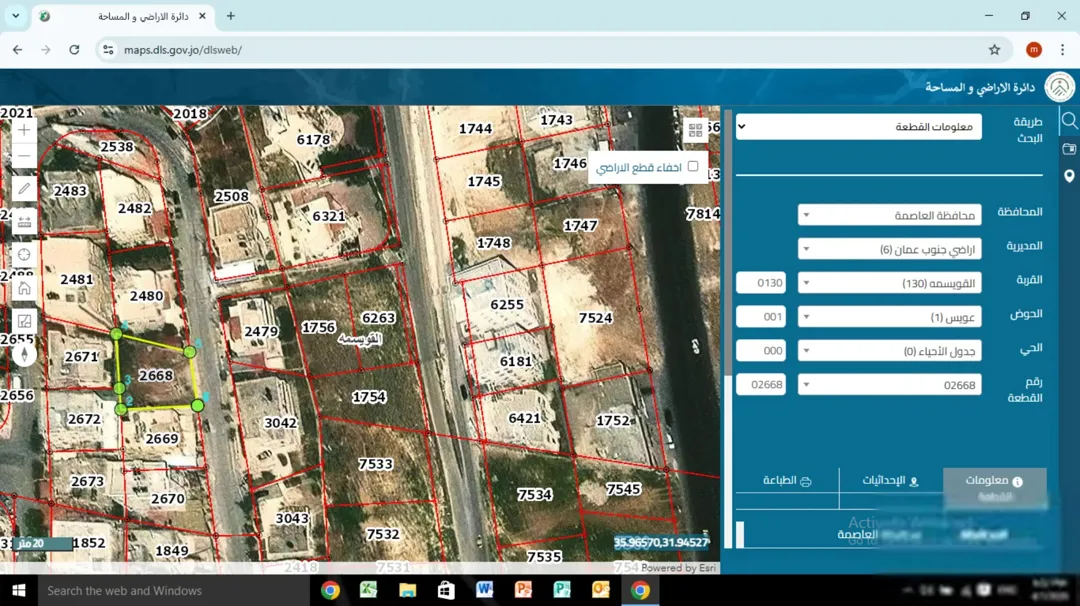Select the معلومات information tab

click(995, 488)
